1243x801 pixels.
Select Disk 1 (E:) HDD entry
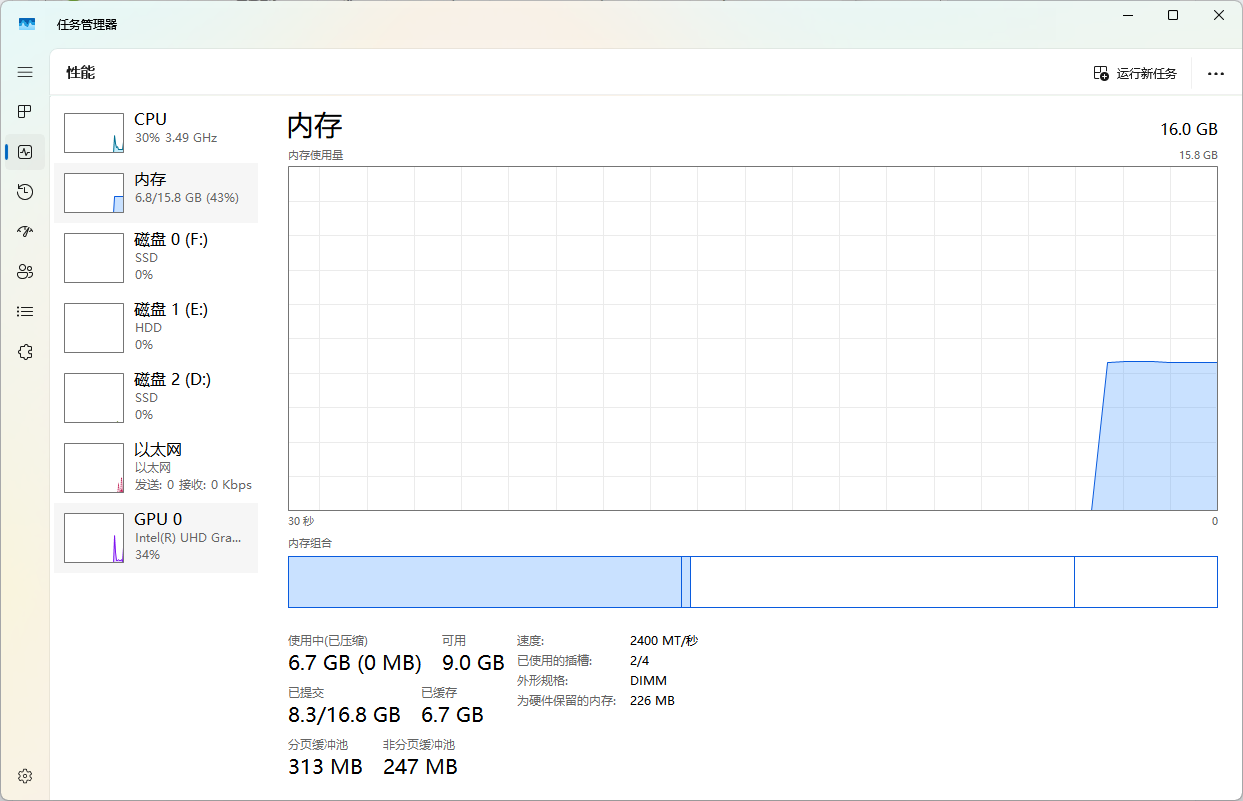(x=156, y=327)
